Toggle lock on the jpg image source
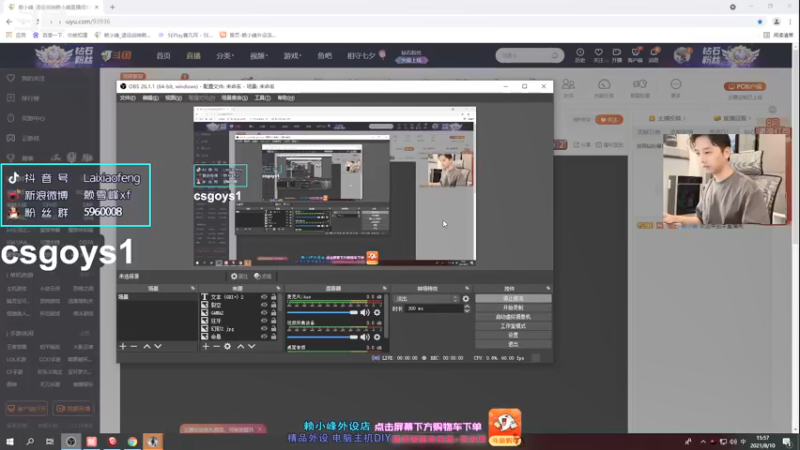The image size is (800, 450). (273, 329)
